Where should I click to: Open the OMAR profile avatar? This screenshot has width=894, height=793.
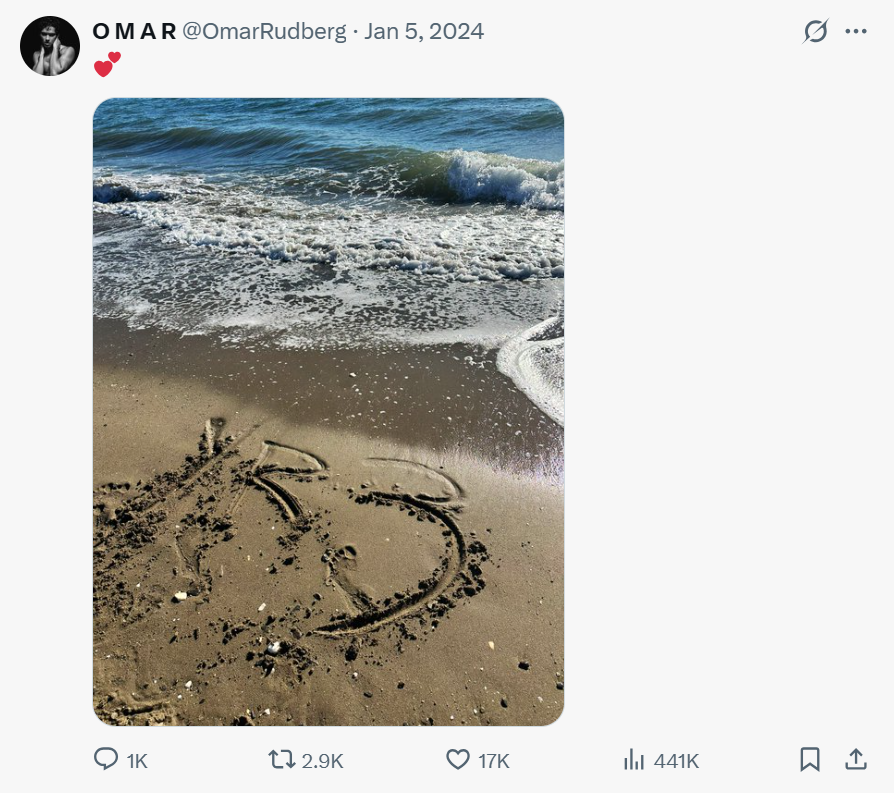(49, 46)
